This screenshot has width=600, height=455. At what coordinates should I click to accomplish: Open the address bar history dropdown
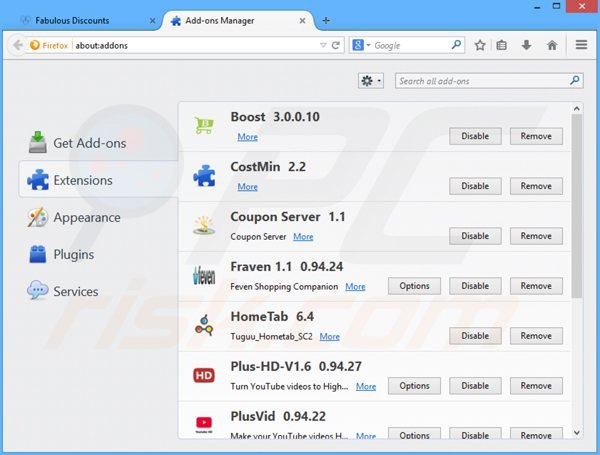tap(323, 45)
